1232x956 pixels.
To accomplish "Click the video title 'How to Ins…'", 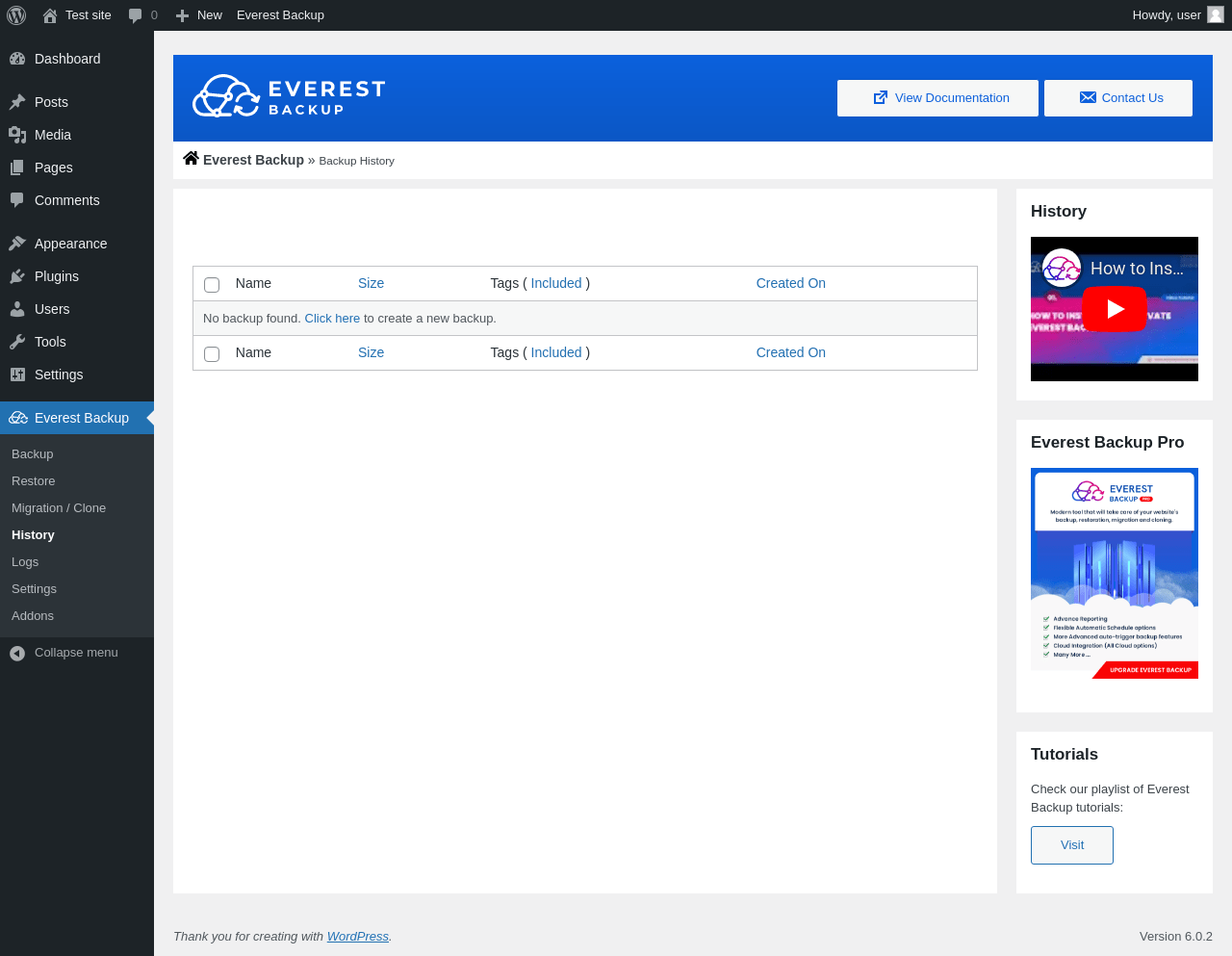I will pyautogui.click(x=1137, y=269).
